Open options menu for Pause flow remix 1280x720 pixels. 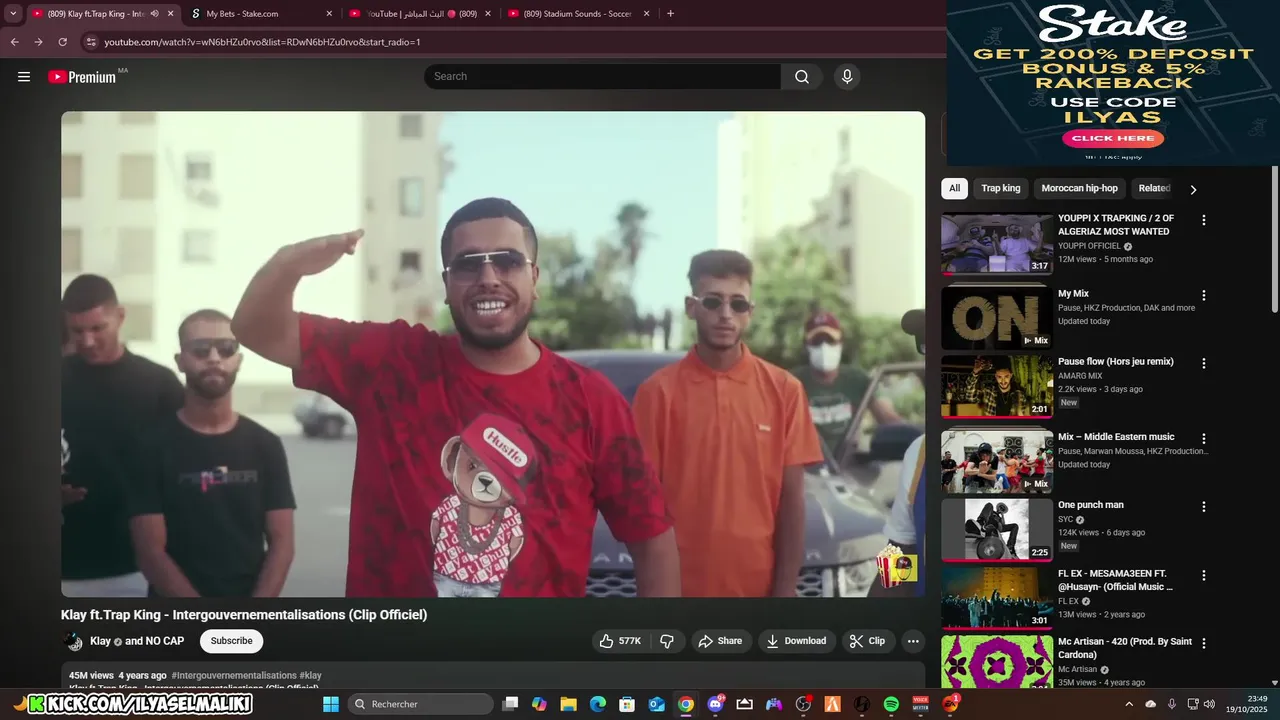click(1204, 363)
